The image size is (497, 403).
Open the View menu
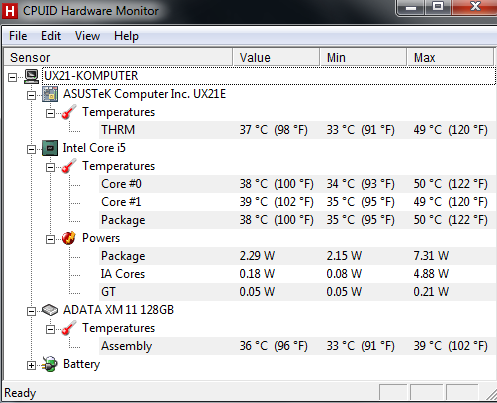[87, 36]
